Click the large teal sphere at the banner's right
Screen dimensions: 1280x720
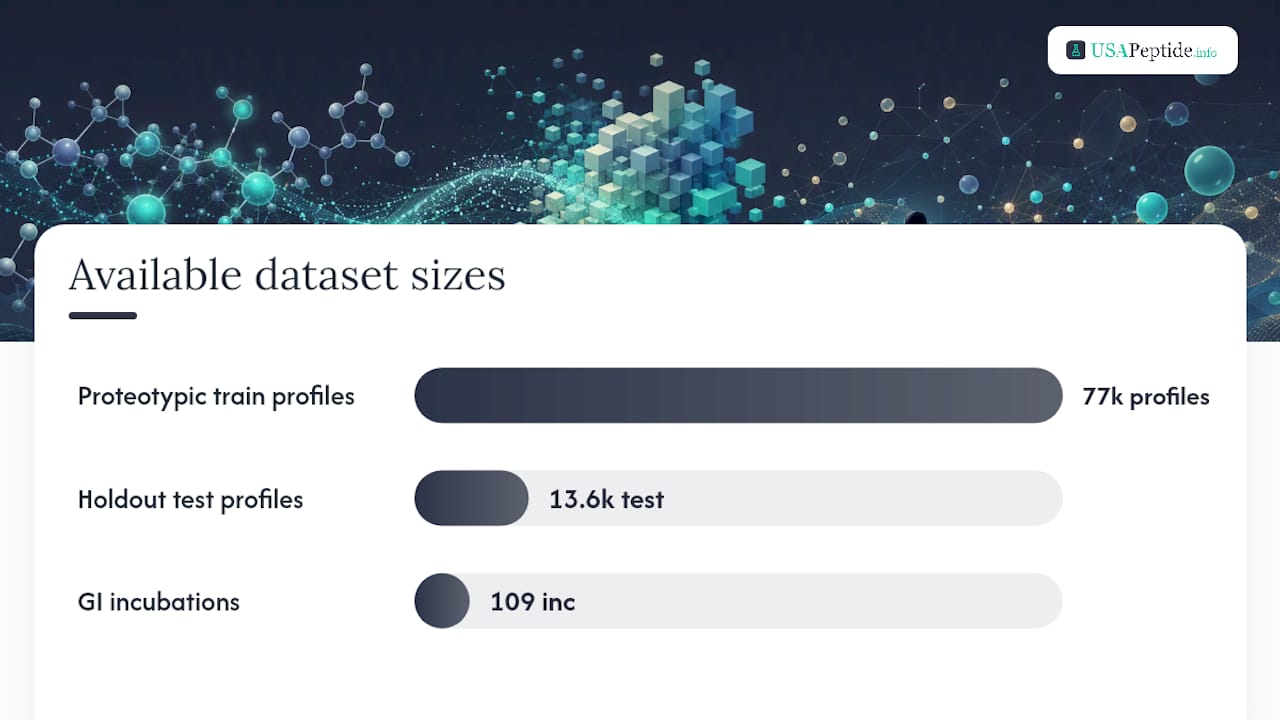[1209, 171]
